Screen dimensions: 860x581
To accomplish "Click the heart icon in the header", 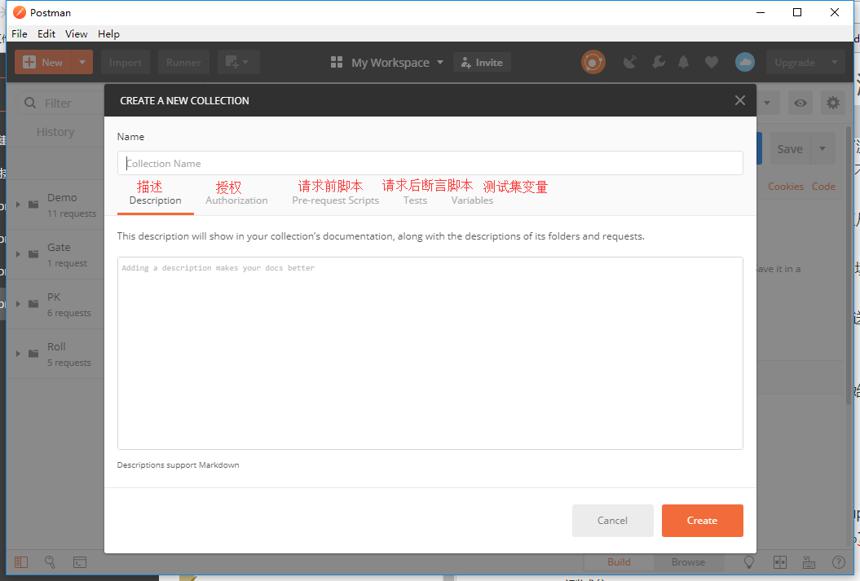I will (x=711, y=62).
